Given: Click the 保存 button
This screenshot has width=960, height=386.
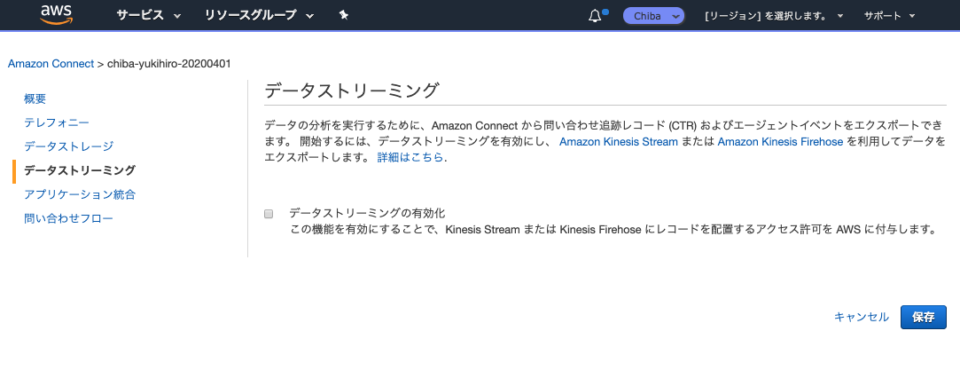Looking at the screenshot, I should click(x=923, y=317).
